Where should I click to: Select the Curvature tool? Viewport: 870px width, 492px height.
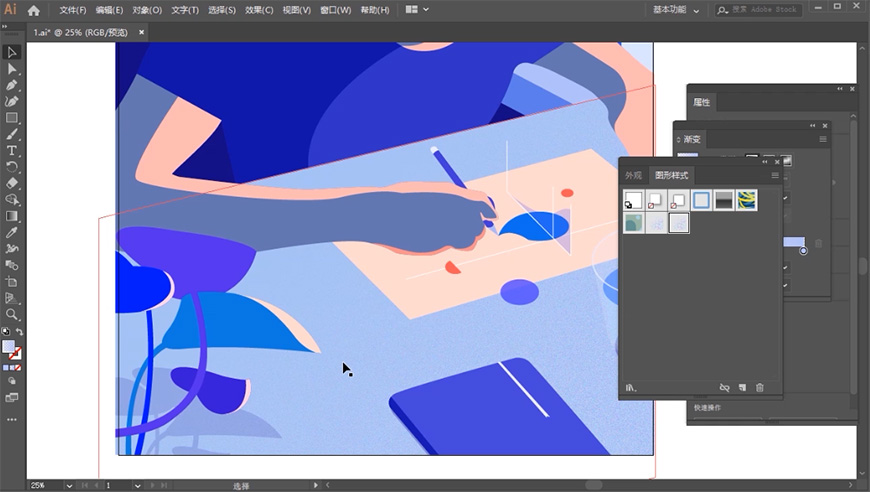point(11,102)
